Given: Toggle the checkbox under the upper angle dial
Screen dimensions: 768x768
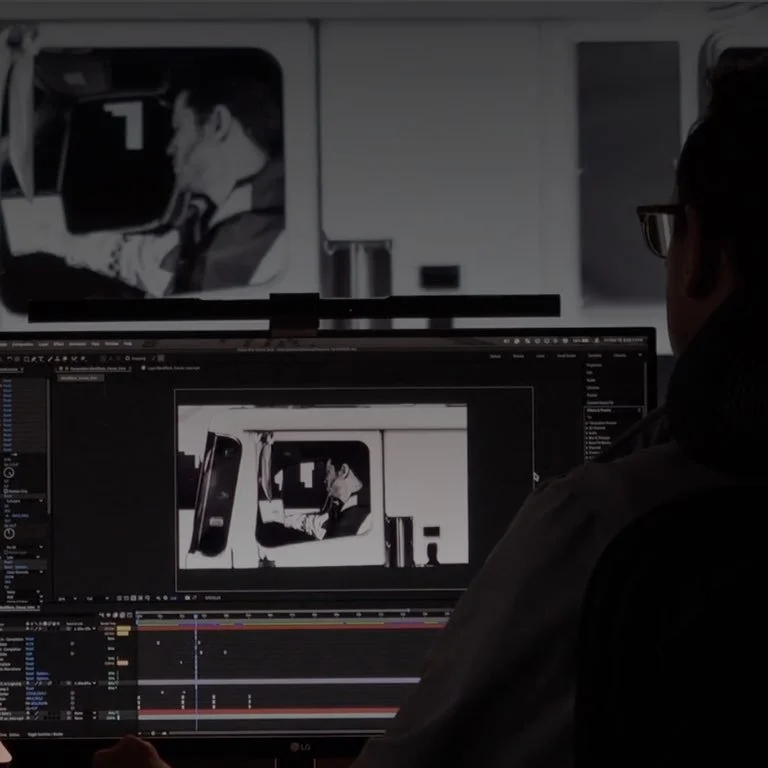Looking at the screenshot, I should (6, 491).
